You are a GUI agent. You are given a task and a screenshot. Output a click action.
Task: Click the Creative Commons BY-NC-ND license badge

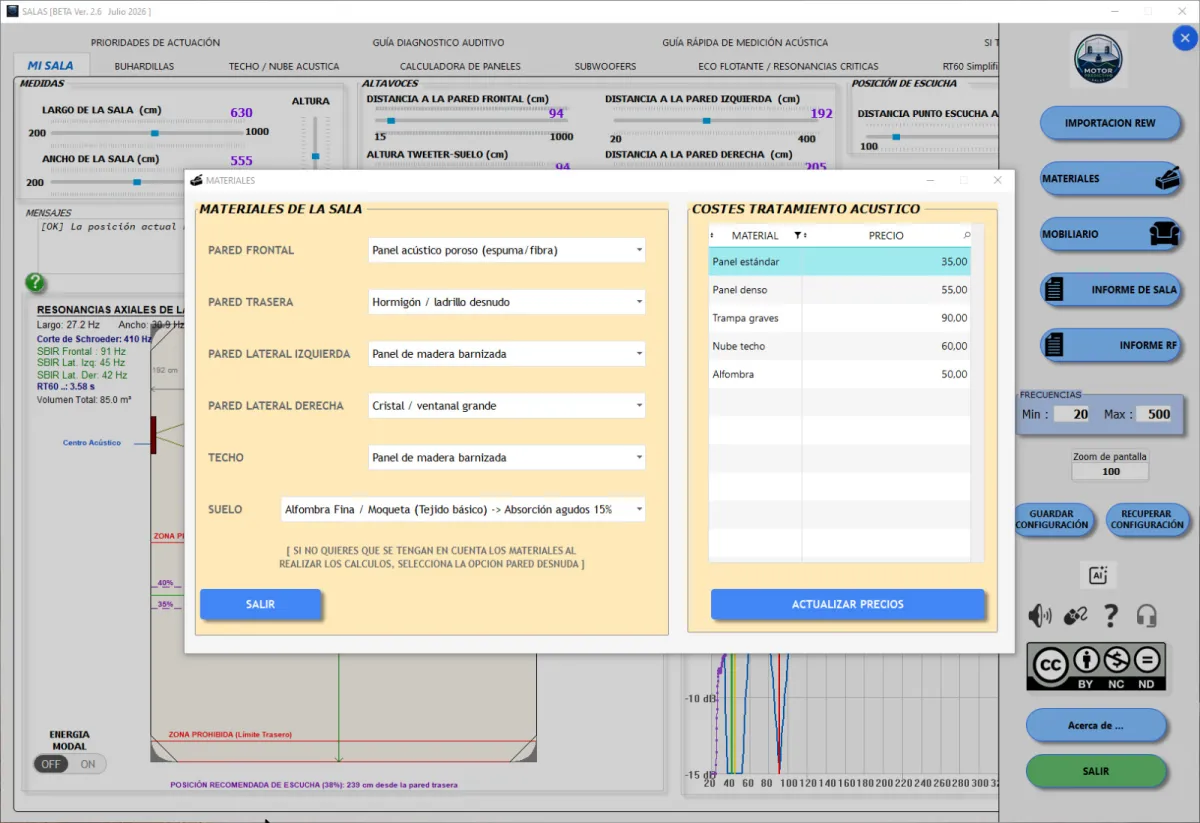pos(1096,667)
